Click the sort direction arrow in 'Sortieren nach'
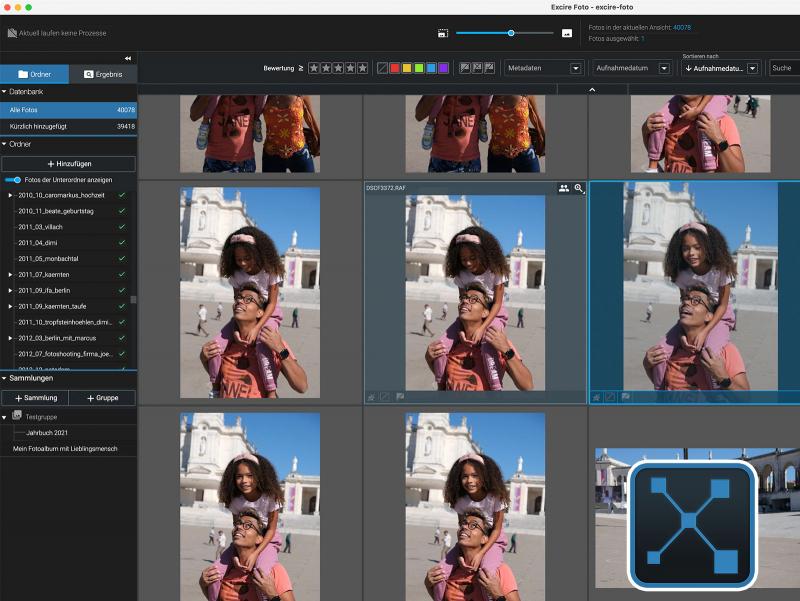This screenshot has height=601, width=800. click(688, 69)
